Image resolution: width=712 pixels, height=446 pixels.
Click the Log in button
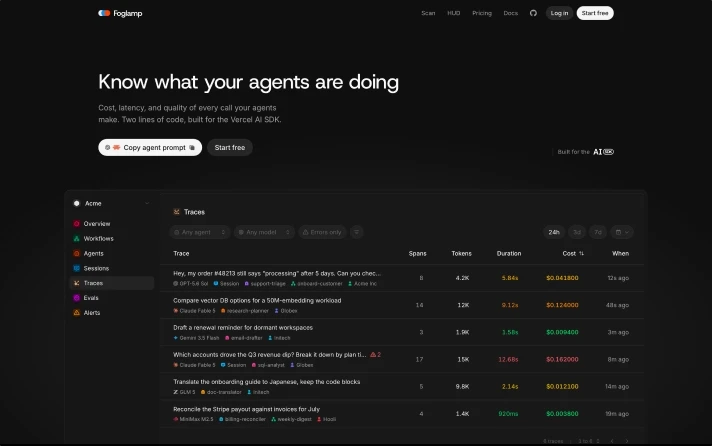click(559, 13)
